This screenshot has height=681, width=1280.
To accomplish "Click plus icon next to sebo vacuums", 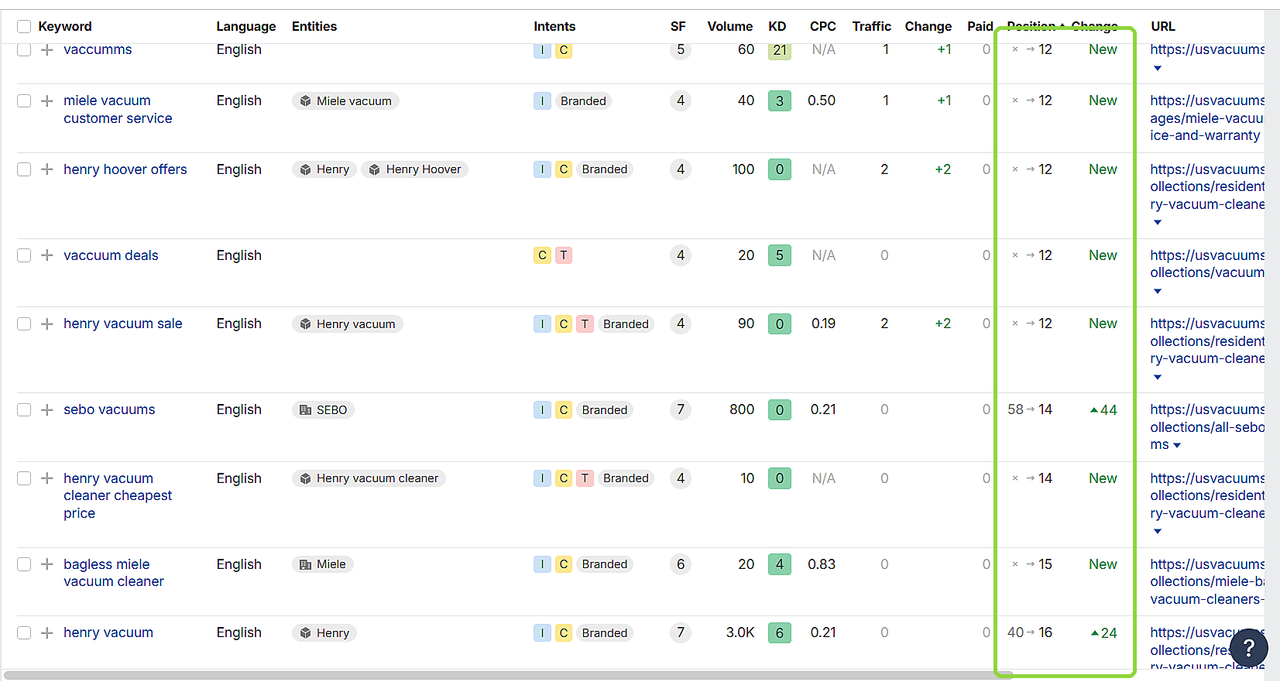I will pyautogui.click(x=47, y=410).
